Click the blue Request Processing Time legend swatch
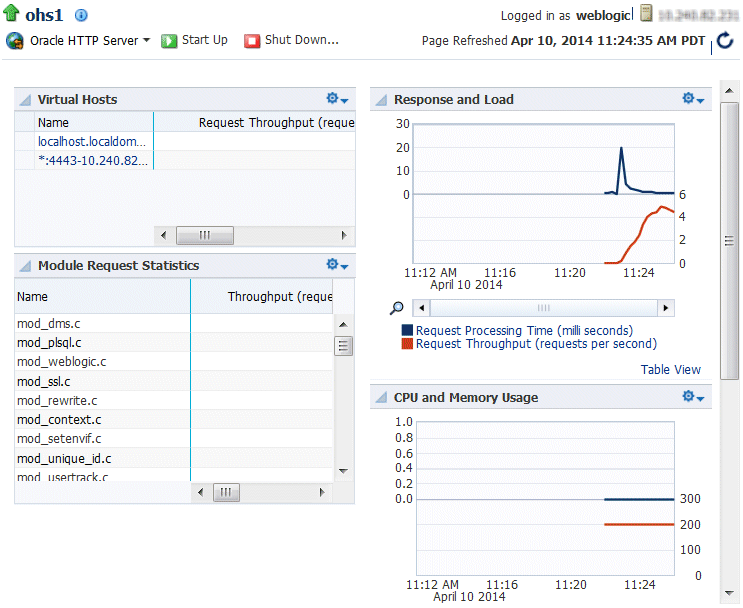 407,330
